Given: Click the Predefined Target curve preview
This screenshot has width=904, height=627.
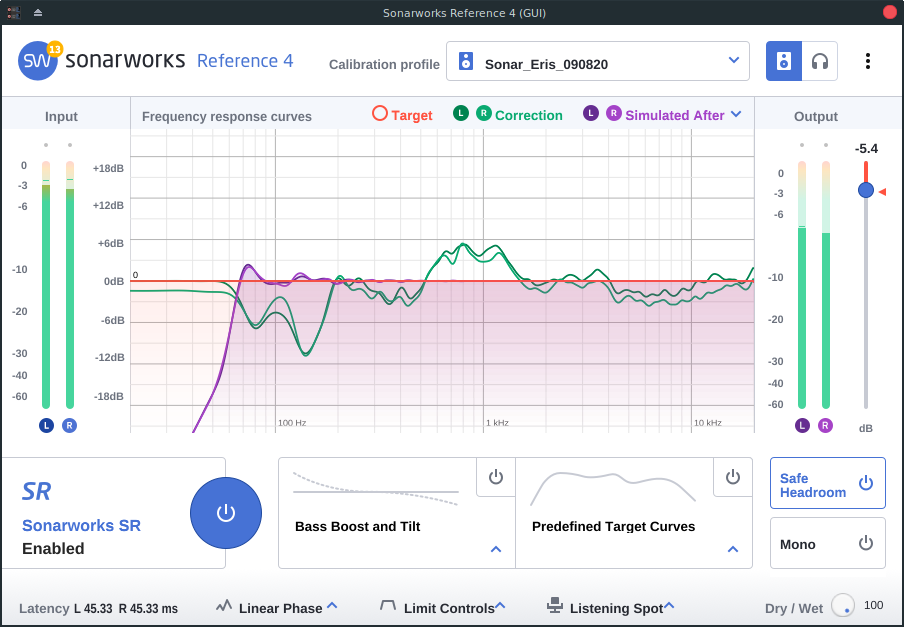Looking at the screenshot, I should pos(613,489).
